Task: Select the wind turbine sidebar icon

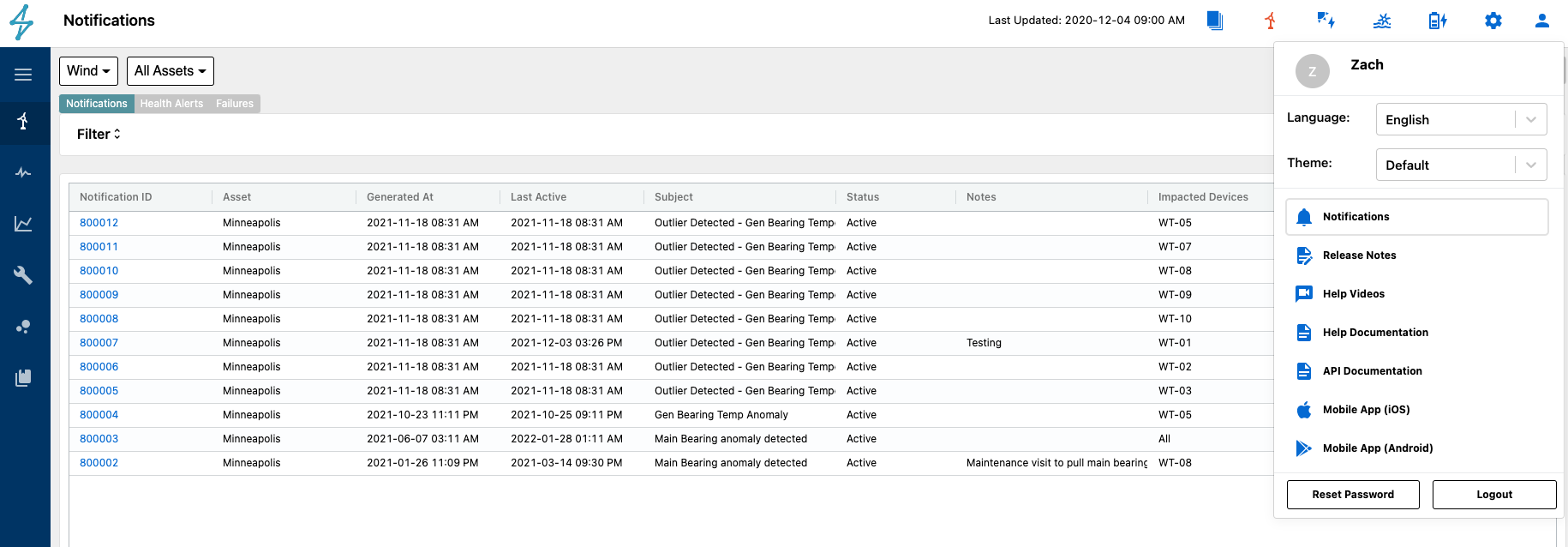Action: (x=23, y=121)
